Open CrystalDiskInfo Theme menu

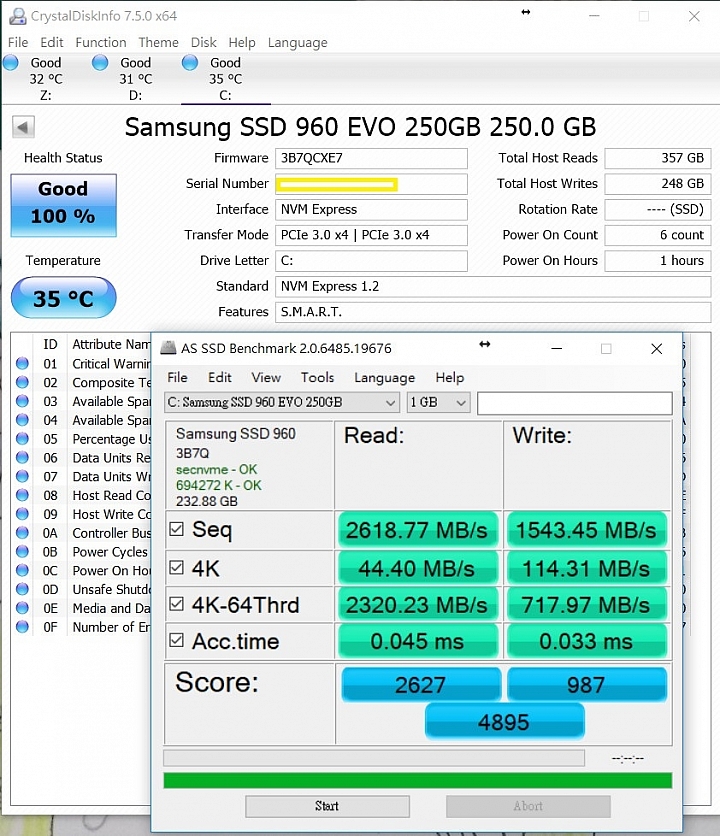click(158, 42)
